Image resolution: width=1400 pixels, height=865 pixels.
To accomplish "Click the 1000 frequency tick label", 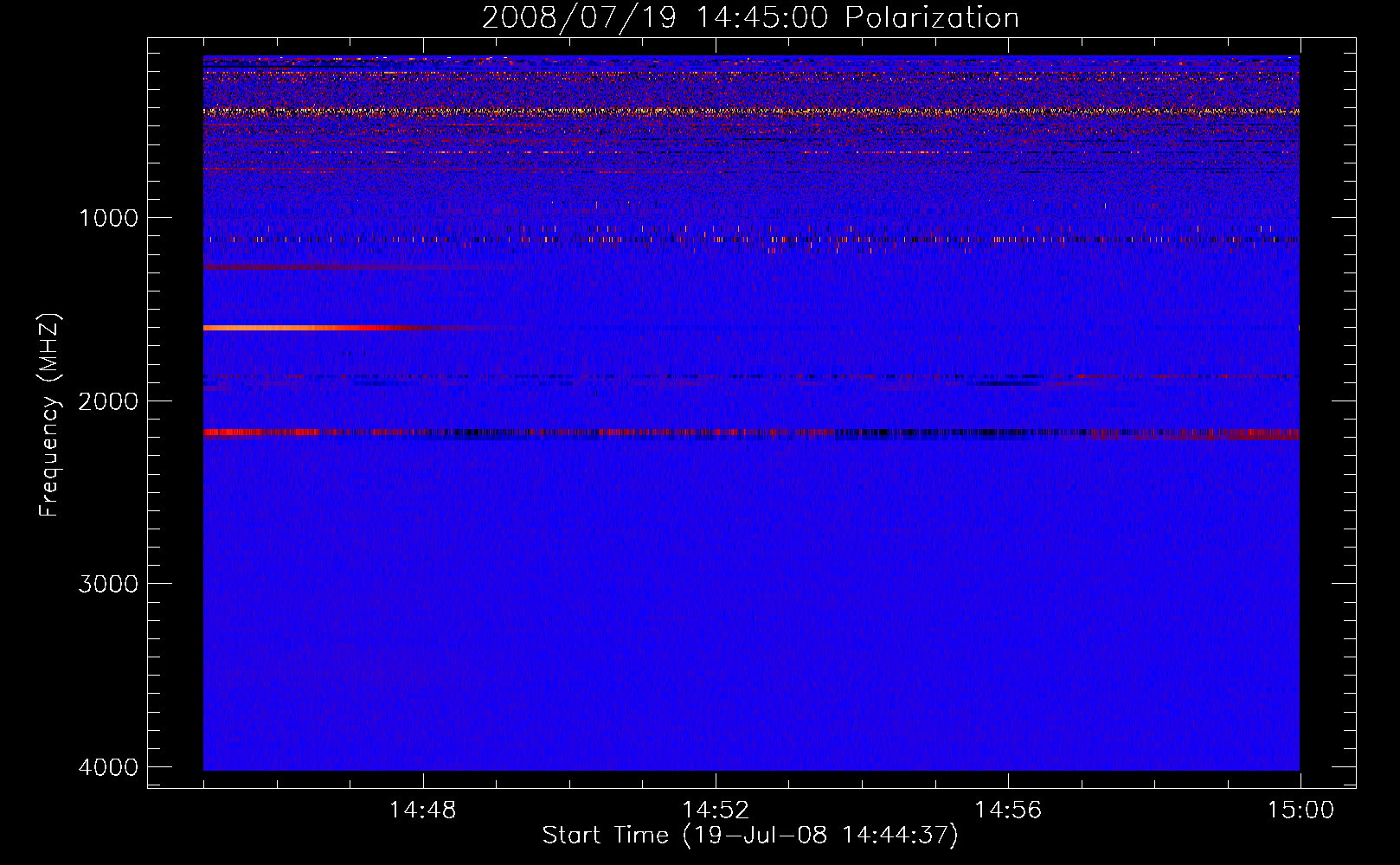I will (x=108, y=217).
